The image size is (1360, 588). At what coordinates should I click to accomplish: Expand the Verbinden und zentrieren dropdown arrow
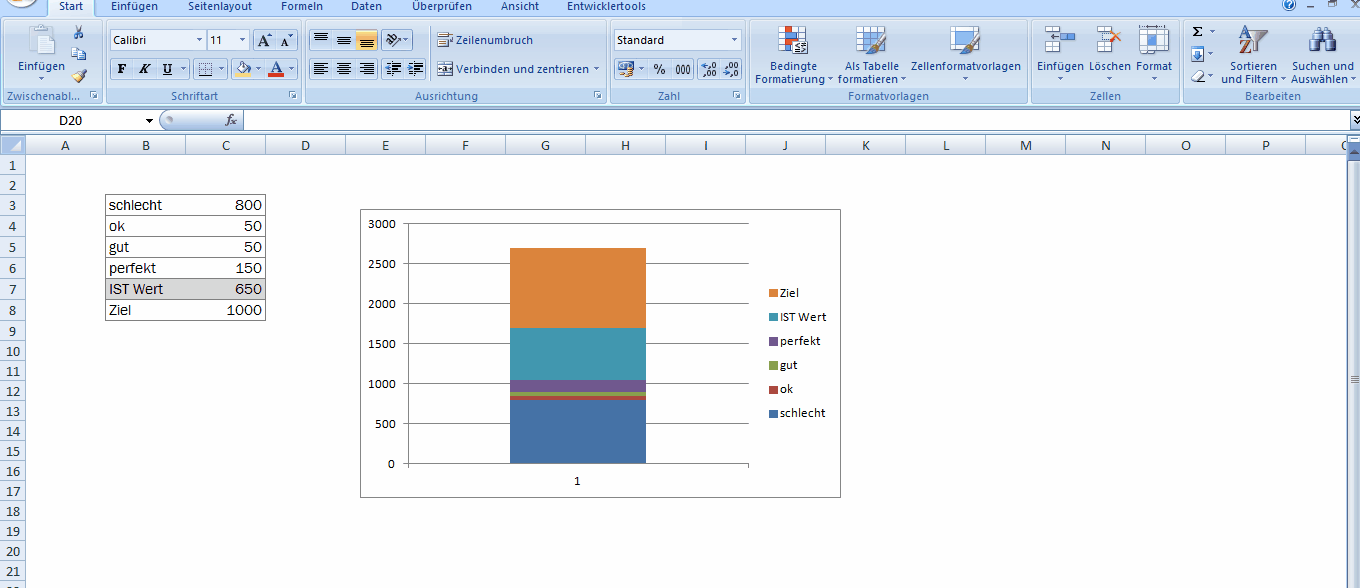[x=597, y=69]
